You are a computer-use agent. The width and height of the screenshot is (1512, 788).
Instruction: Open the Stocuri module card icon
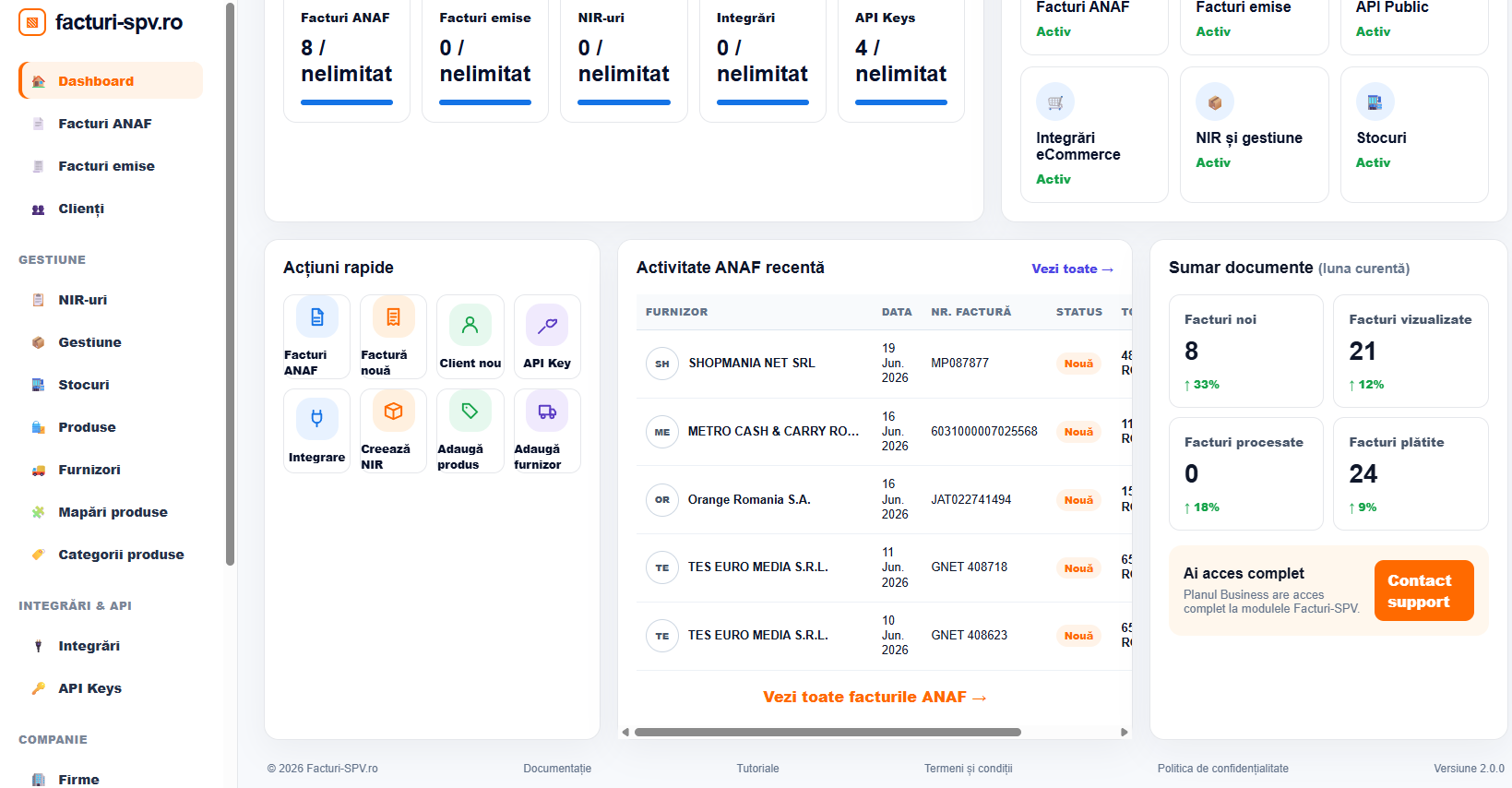click(x=1375, y=102)
